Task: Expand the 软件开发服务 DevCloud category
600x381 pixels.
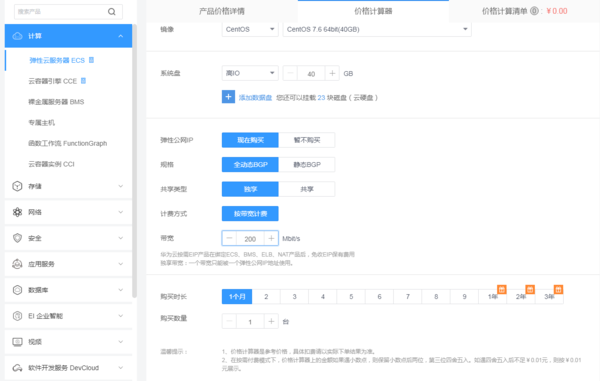Action: pyautogui.click(x=121, y=368)
